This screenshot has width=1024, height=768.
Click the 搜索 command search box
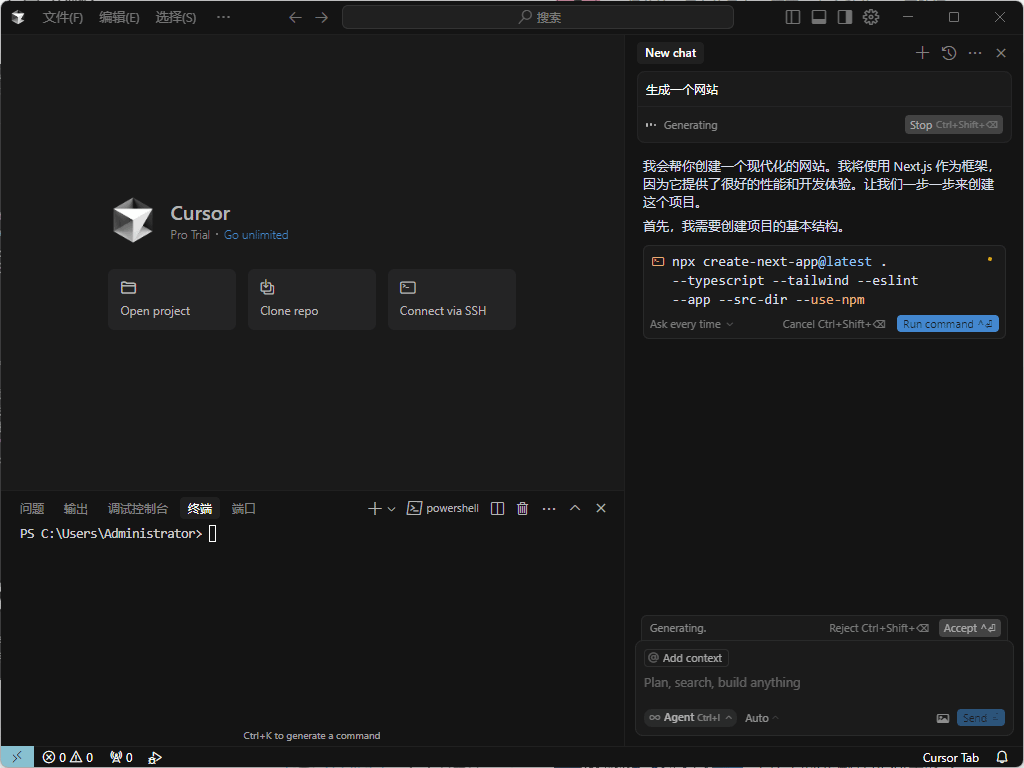pos(537,17)
